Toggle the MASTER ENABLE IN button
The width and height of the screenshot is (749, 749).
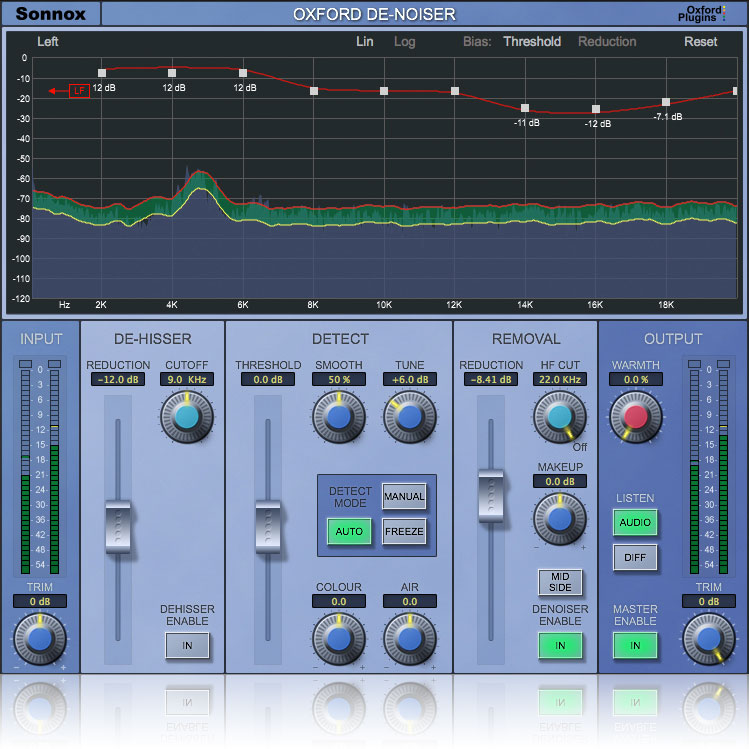(x=635, y=646)
